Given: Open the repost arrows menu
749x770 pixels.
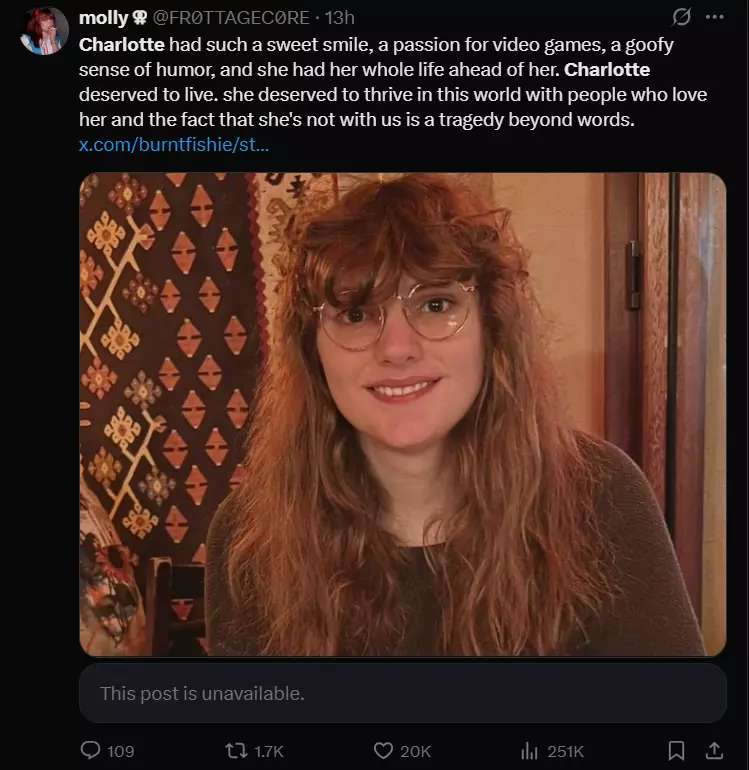Looking at the screenshot, I should click(236, 750).
